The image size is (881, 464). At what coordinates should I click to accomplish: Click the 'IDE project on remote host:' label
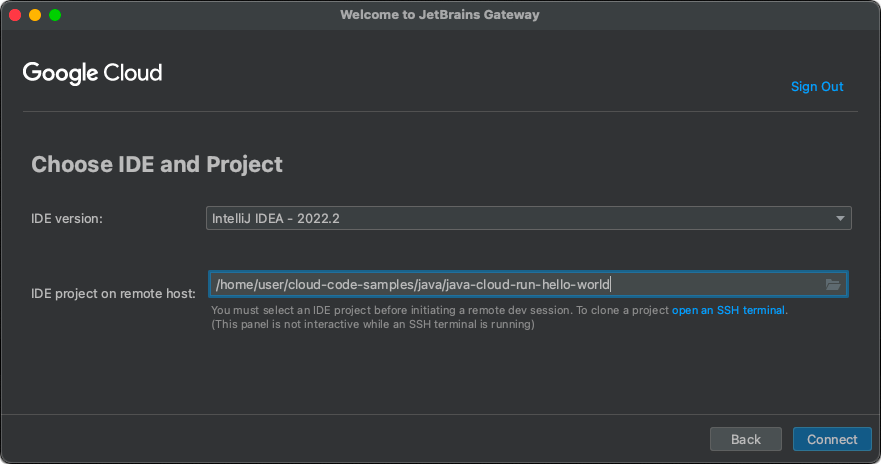113,293
